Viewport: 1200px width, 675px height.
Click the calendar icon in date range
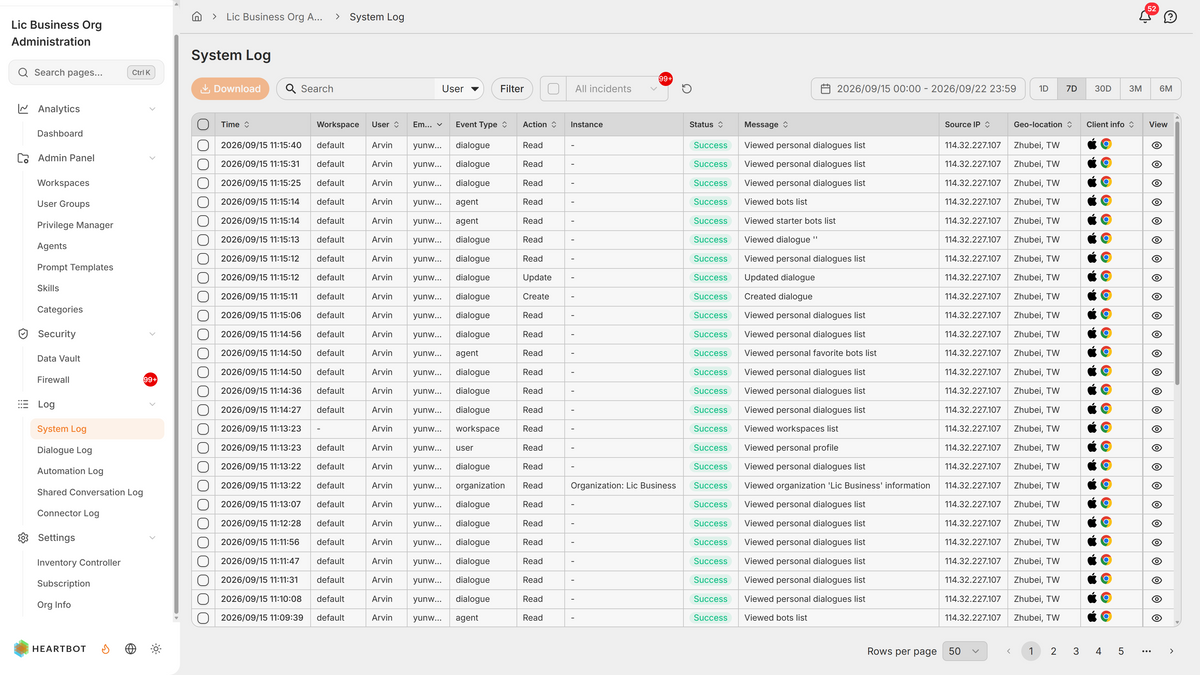(826, 89)
